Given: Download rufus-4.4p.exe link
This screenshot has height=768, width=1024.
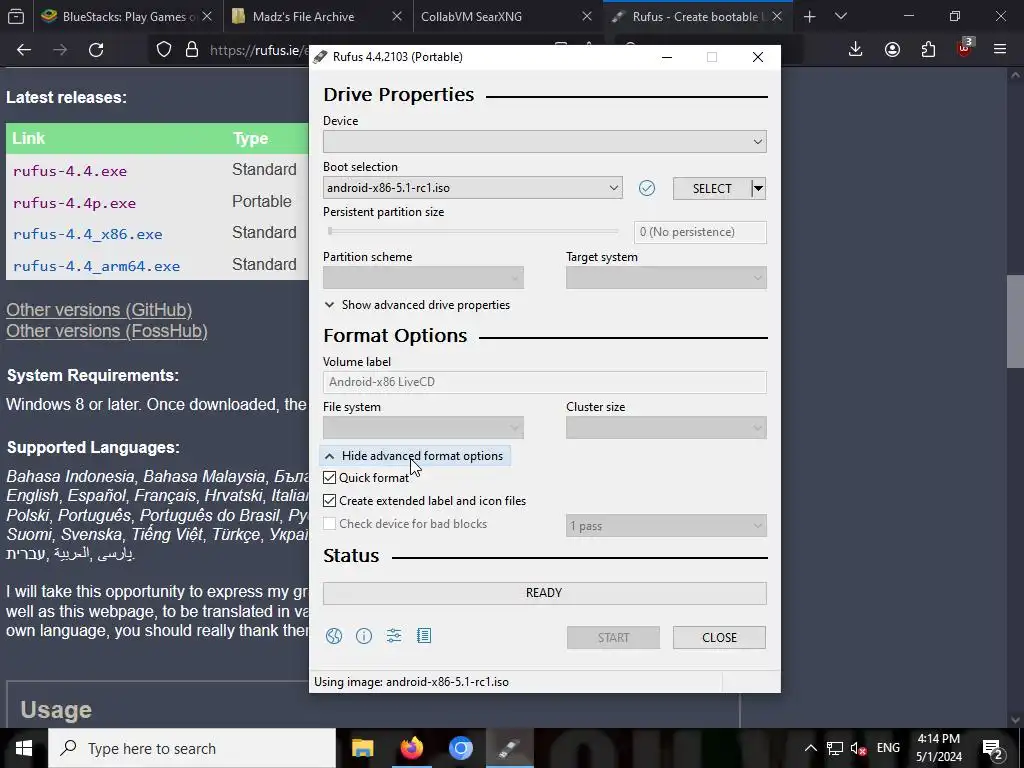Looking at the screenshot, I should 74,203.
